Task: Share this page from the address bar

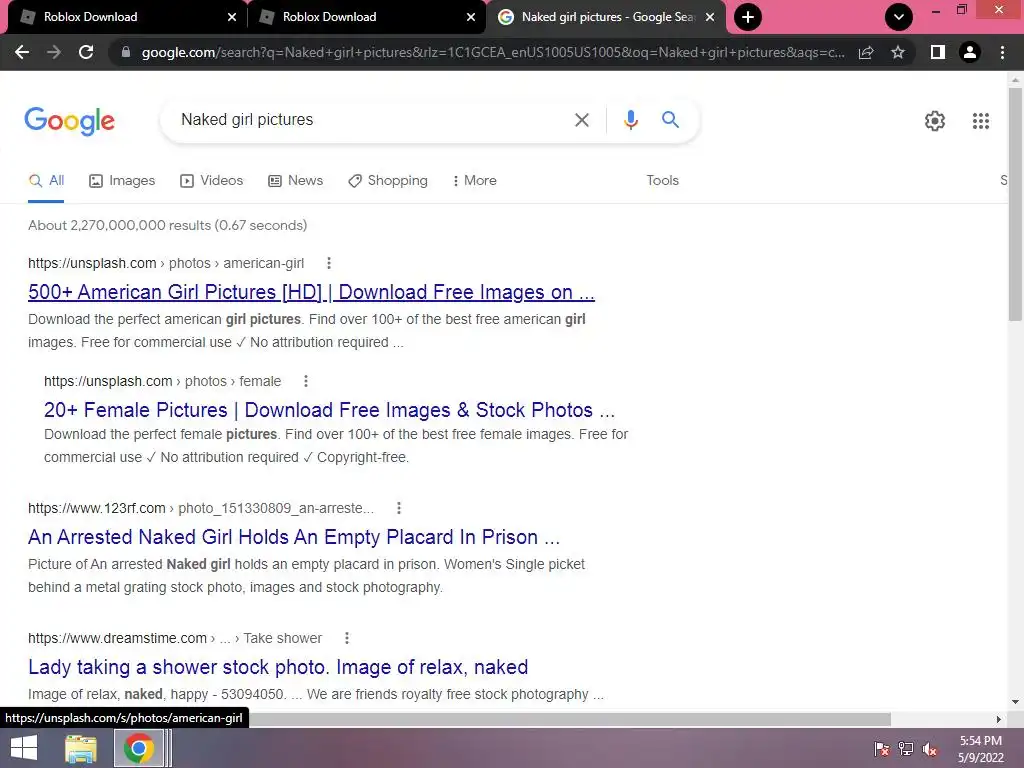Action: [866, 52]
